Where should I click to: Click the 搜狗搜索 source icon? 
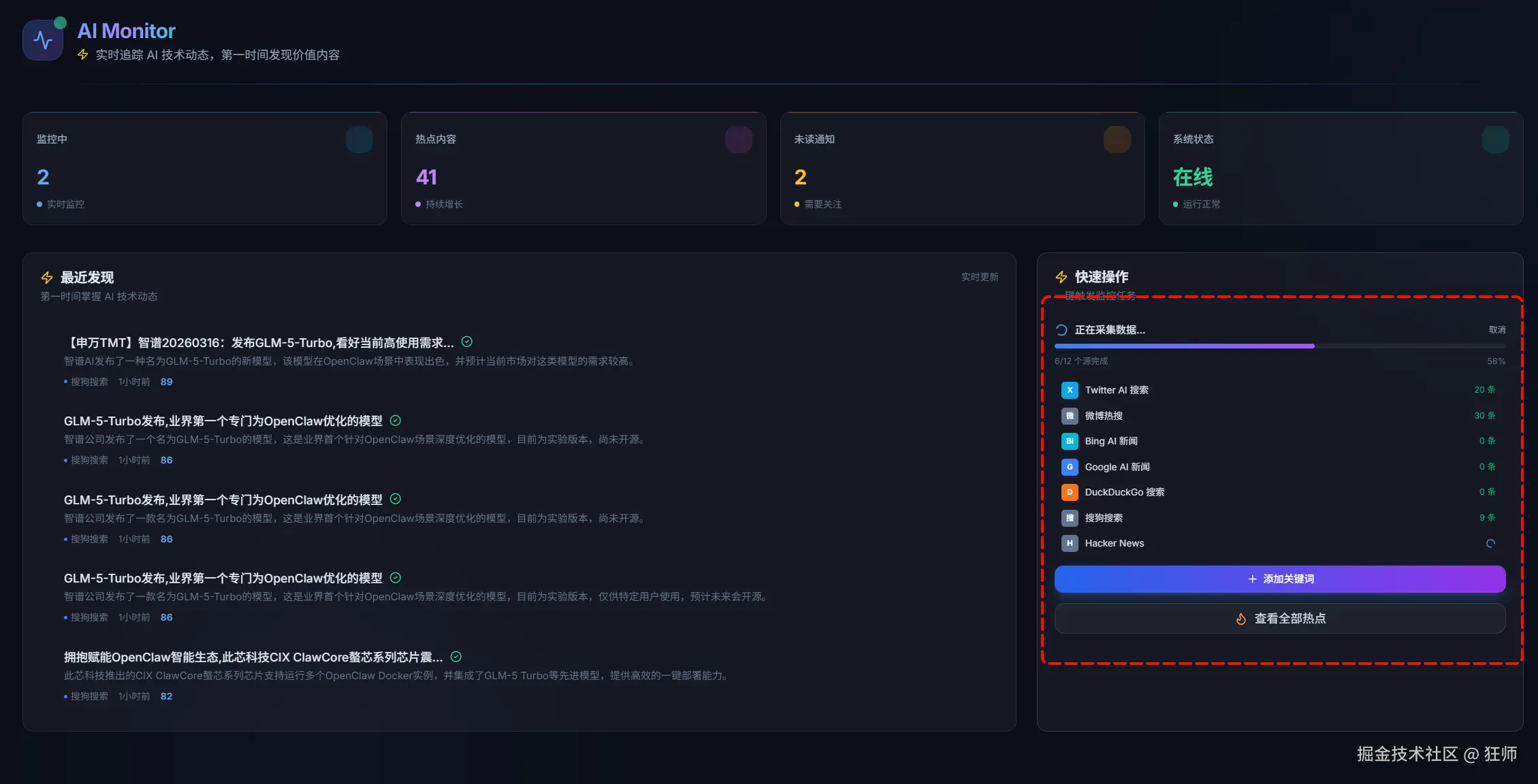pyautogui.click(x=1069, y=518)
